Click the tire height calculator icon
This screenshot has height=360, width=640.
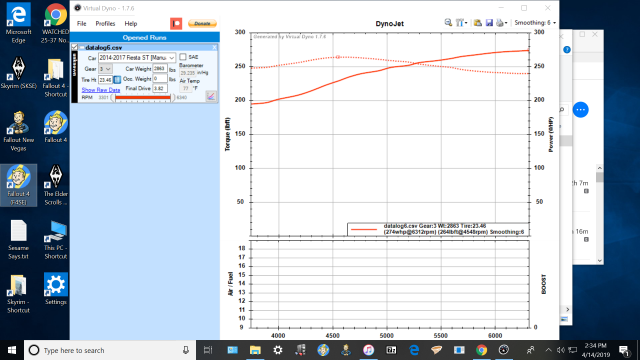click(x=117, y=80)
